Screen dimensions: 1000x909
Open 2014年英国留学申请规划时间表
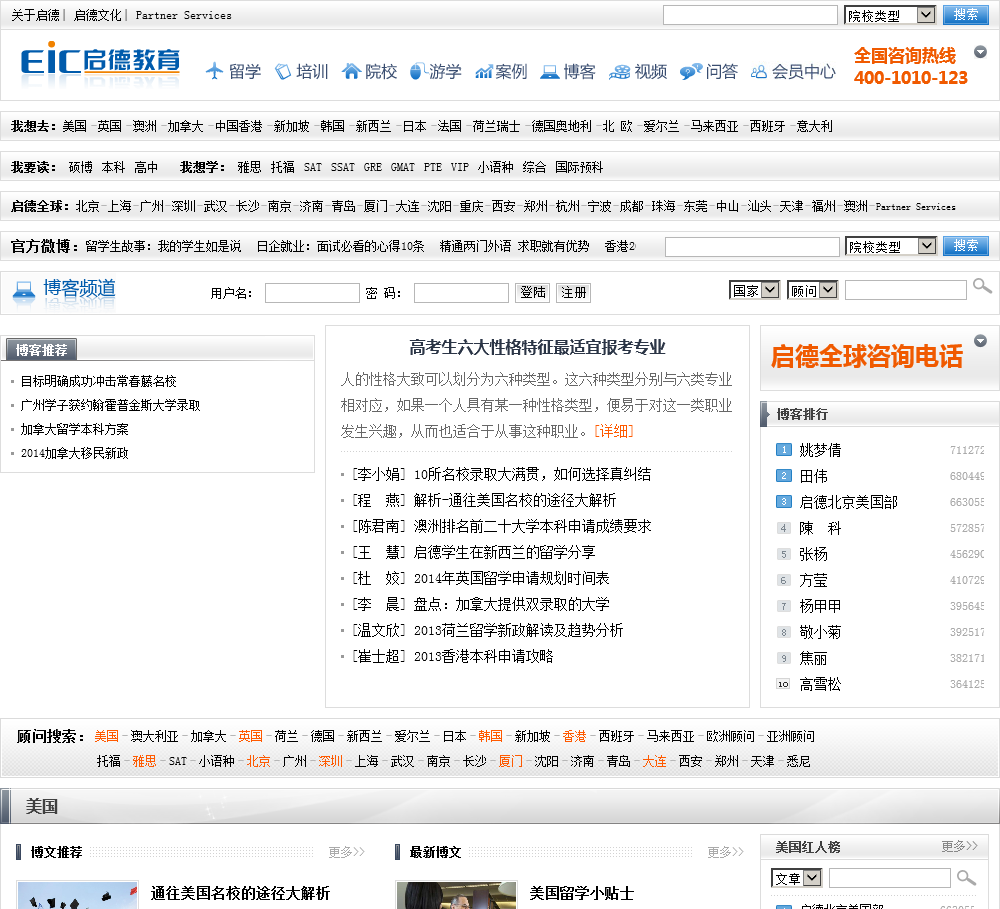coord(511,579)
